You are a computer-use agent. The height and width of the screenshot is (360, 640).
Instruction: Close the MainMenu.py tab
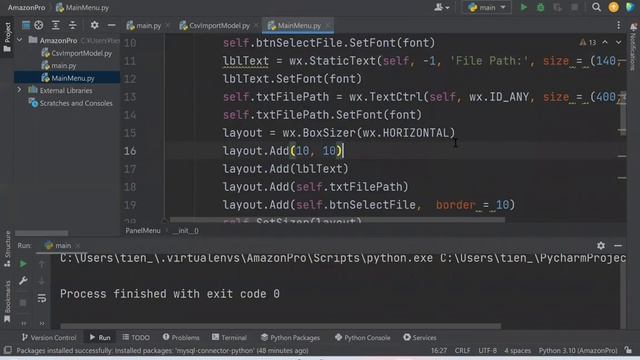click(x=328, y=25)
